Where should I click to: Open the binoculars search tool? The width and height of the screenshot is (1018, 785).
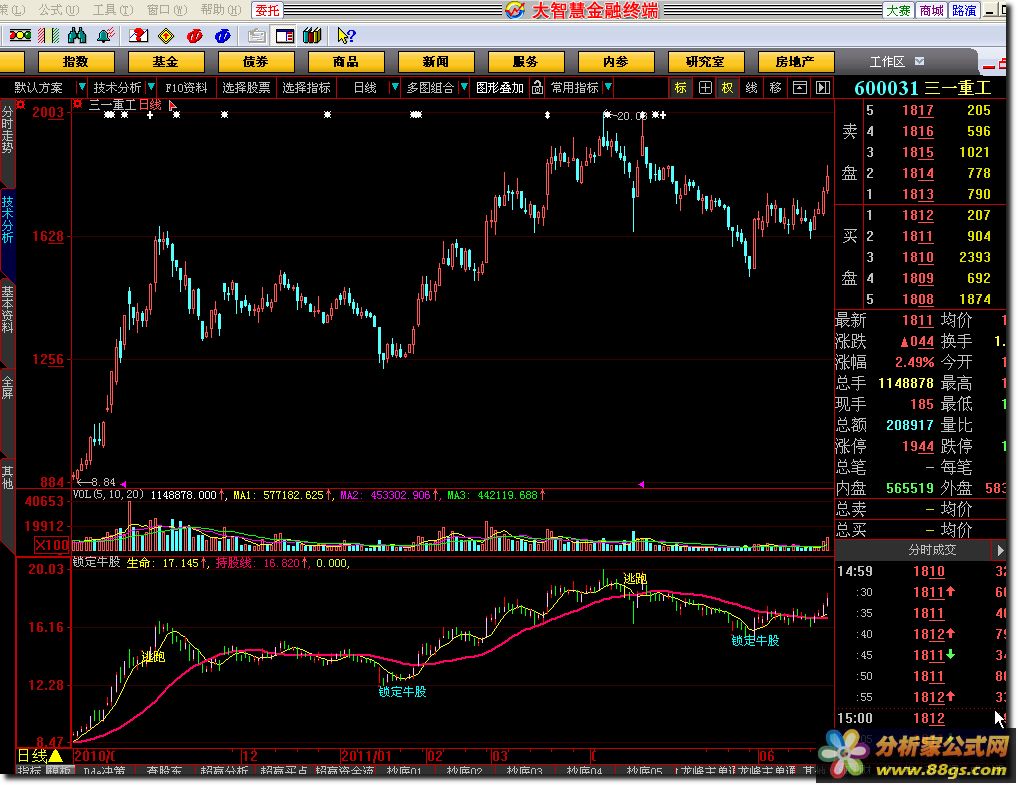tap(77, 36)
